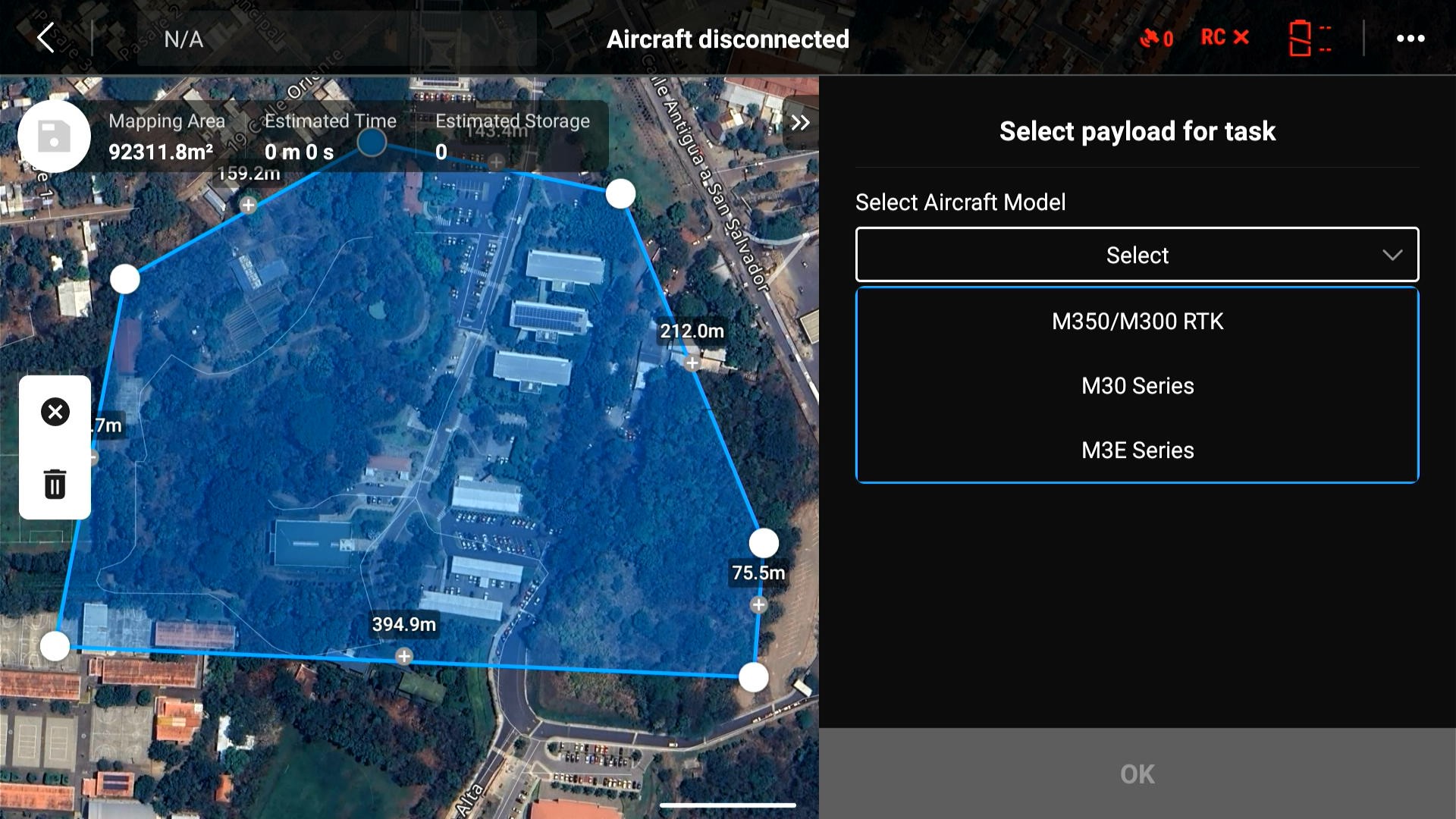
Task: Click the dropdown chevron arrow
Action: [x=1392, y=255]
